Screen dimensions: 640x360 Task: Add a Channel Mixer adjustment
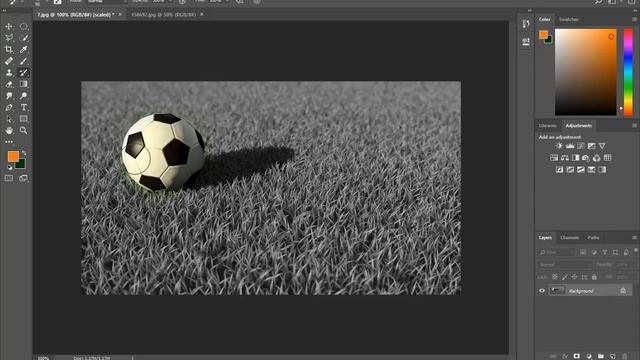point(596,158)
